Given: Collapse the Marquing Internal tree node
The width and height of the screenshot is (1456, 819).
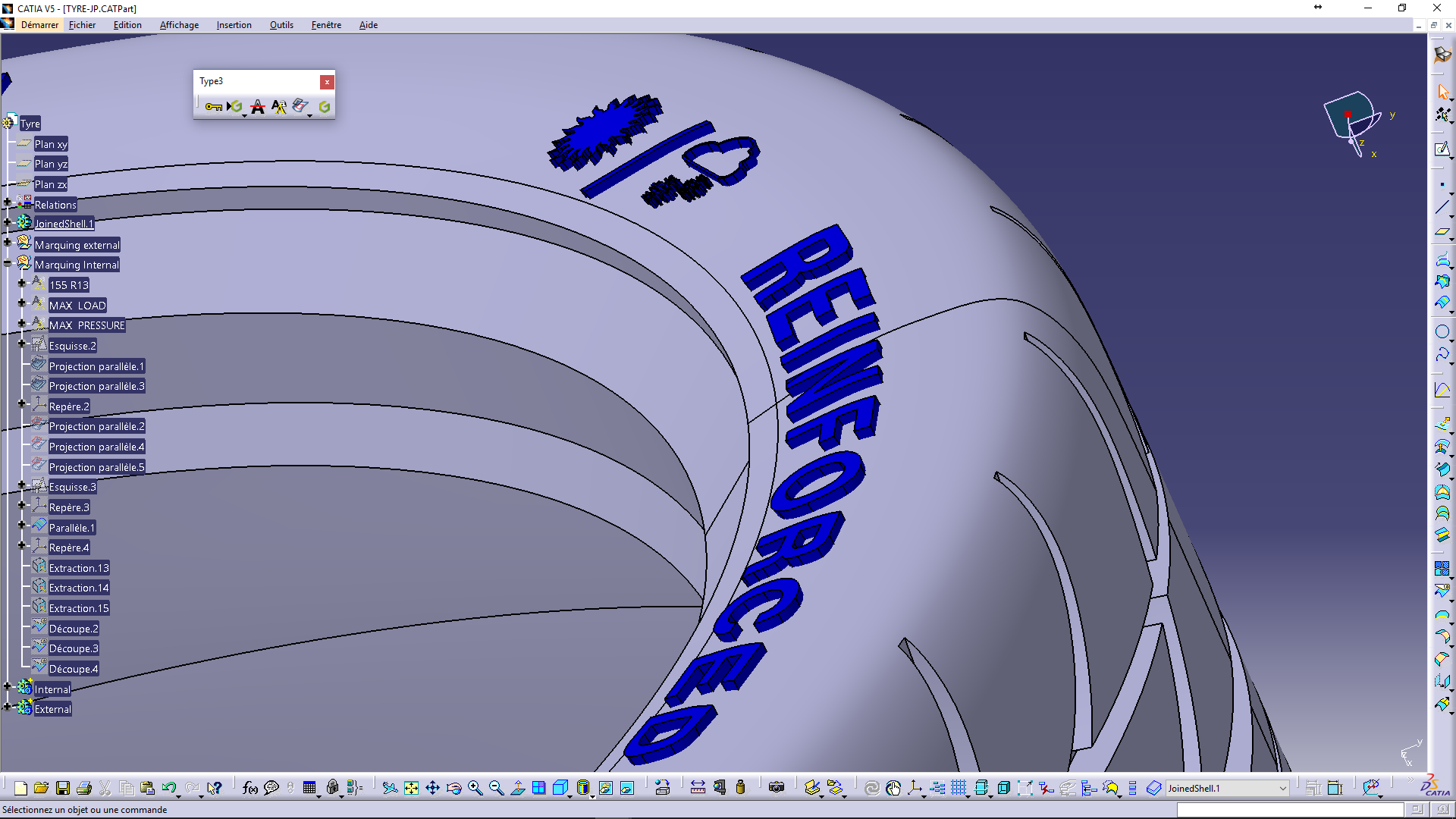Looking at the screenshot, I should 8,263.
